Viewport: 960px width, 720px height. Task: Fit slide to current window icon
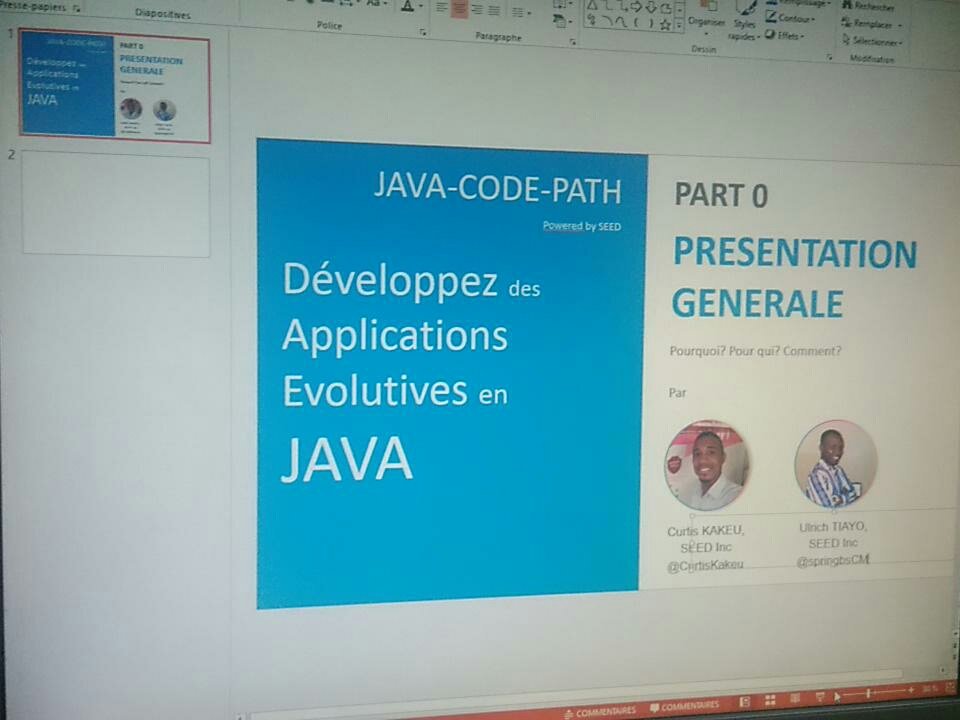(950, 687)
